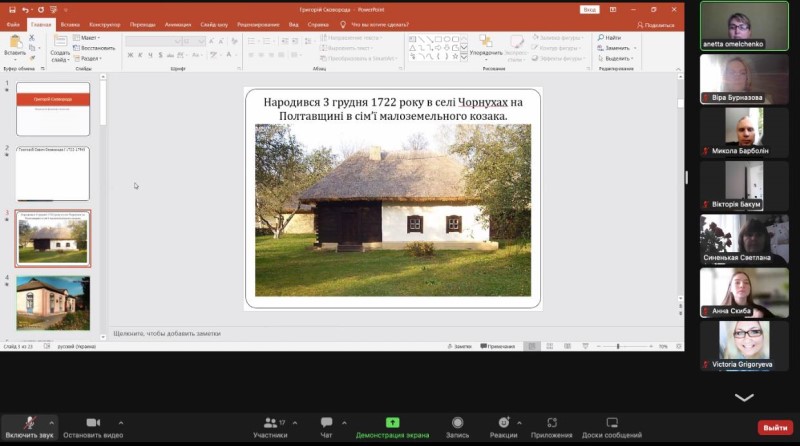Select slide 4 thumbnail with building
Viewport: 800px width, 446px height.
coord(53,303)
